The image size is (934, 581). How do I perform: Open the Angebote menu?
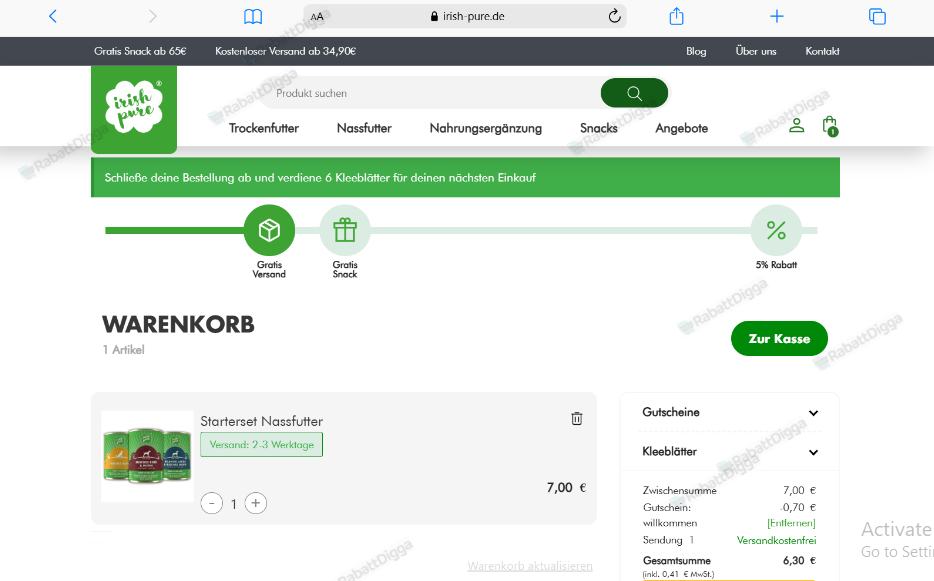pos(681,128)
